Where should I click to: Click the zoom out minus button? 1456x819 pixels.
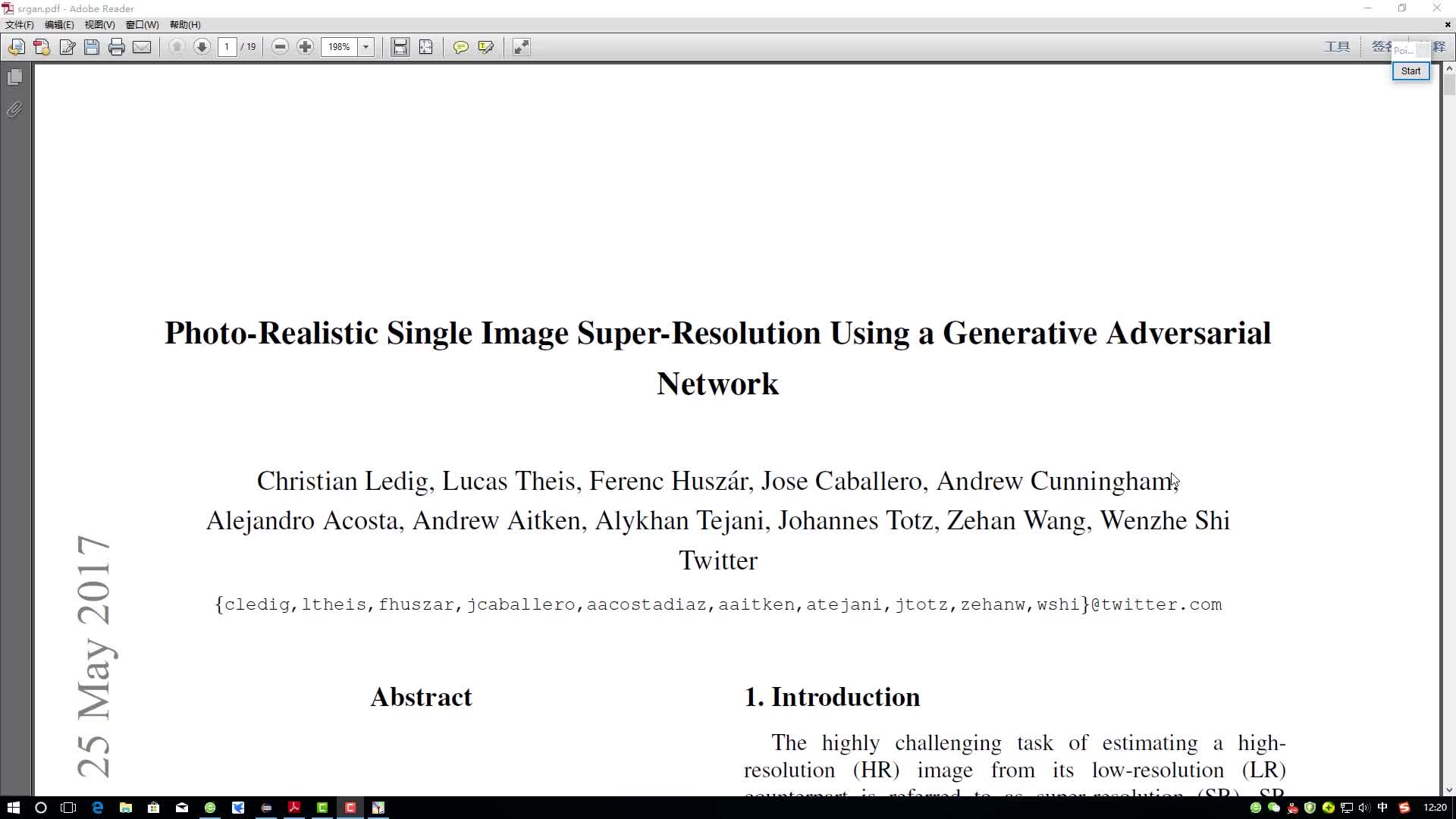[280, 47]
